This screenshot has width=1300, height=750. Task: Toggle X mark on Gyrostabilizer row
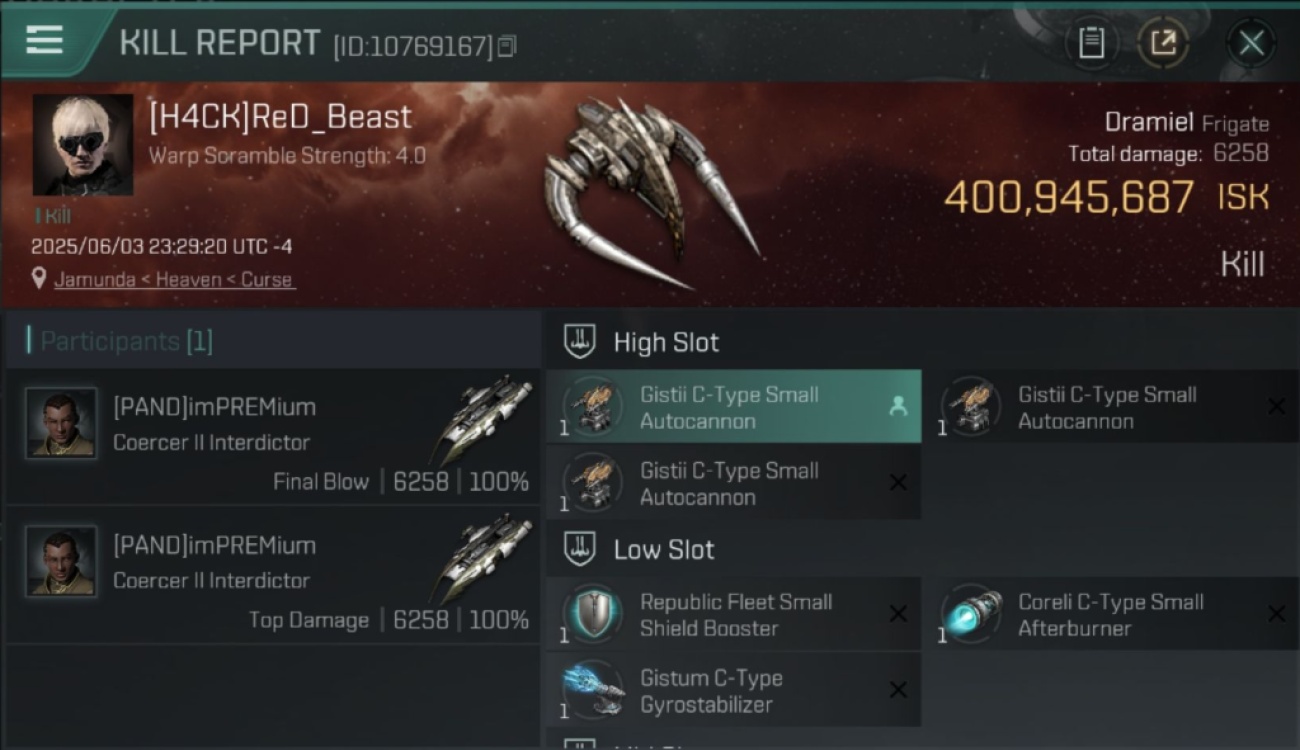(x=898, y=690)
